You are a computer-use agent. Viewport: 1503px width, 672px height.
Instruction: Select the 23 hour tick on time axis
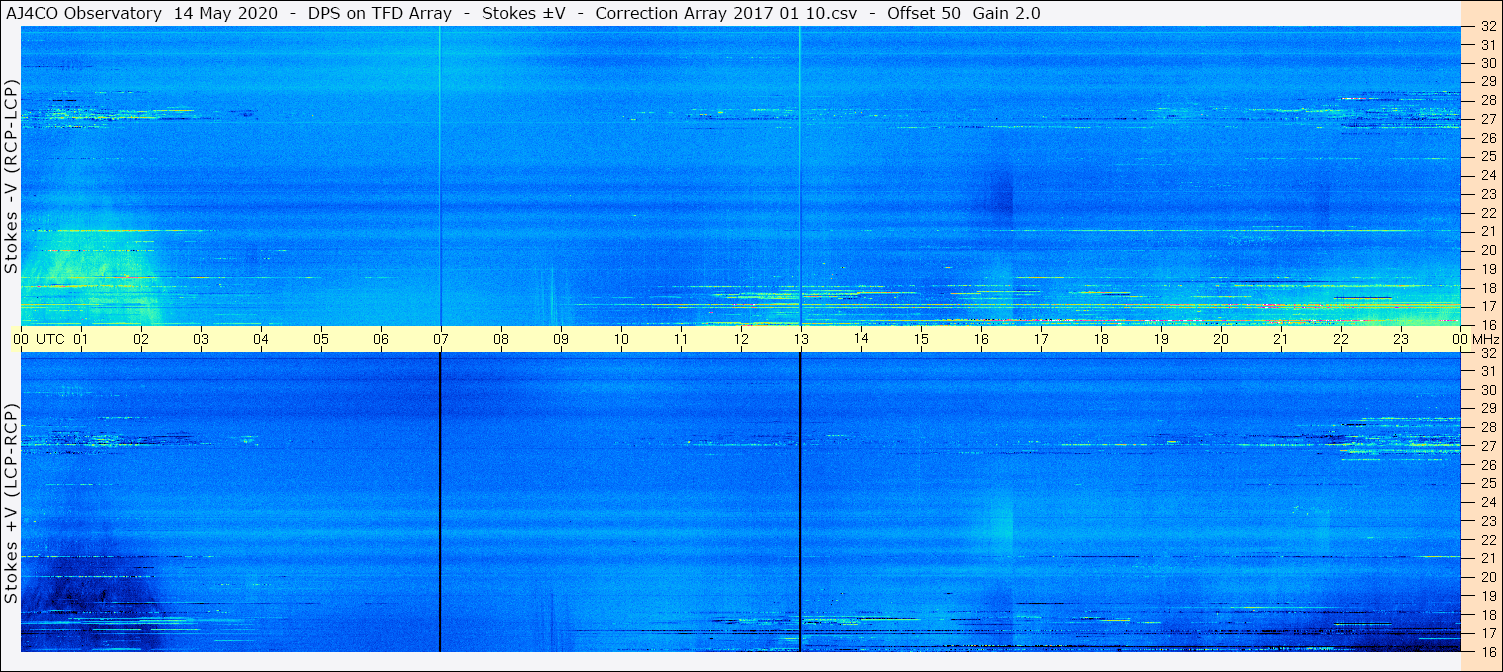(x=1401, y=340)
